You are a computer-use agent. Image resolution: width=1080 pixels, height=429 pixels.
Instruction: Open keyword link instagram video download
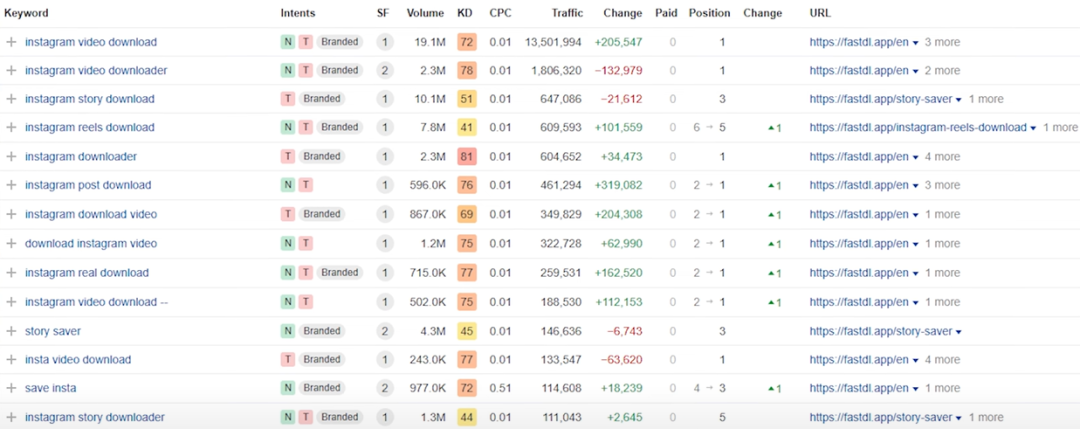[91, 42]
